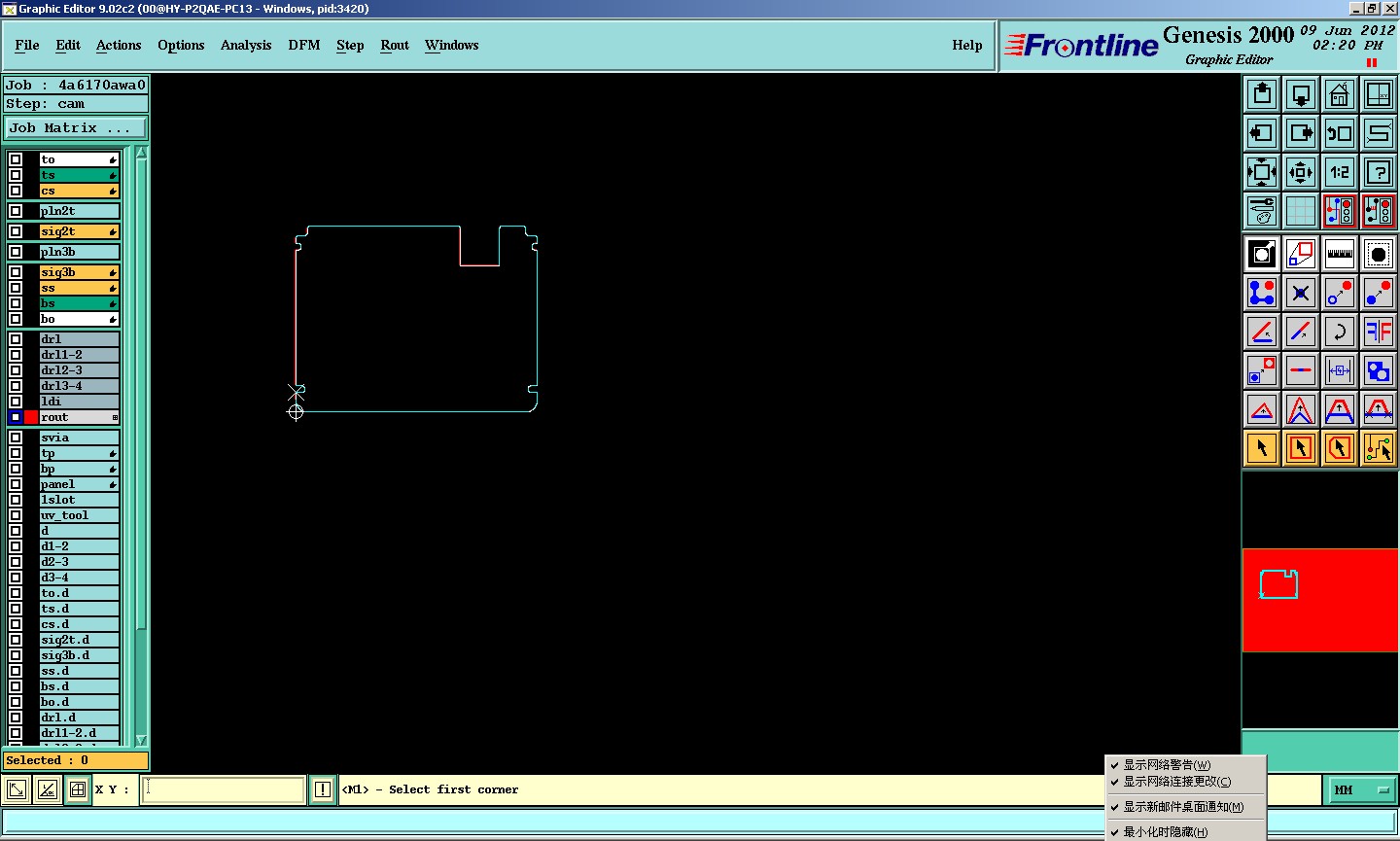Toggle the checkbox for layer pln2t
Image resolution: width=1400 pixels, height=841 pixels.
click(16, 211)
